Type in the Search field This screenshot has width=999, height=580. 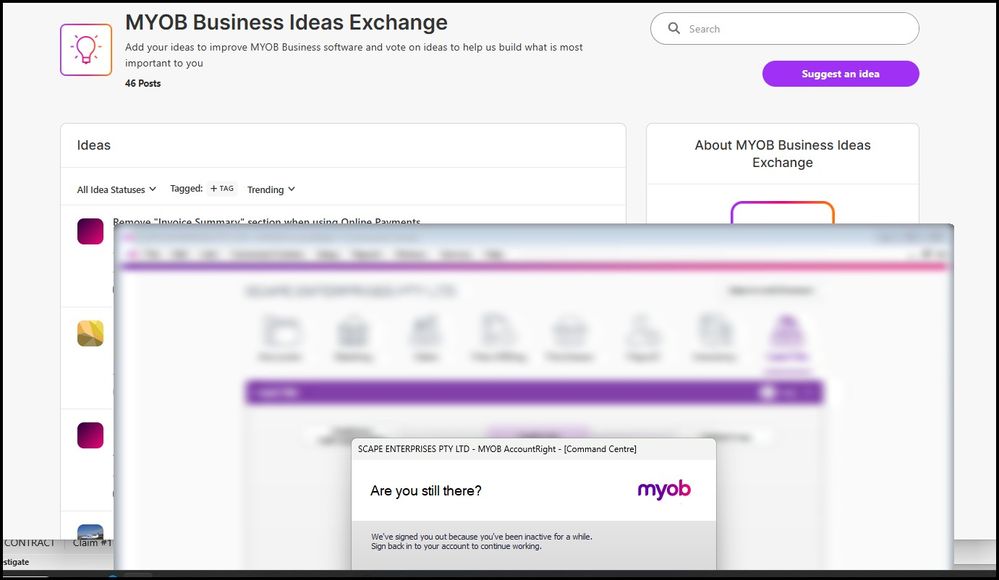795,29
